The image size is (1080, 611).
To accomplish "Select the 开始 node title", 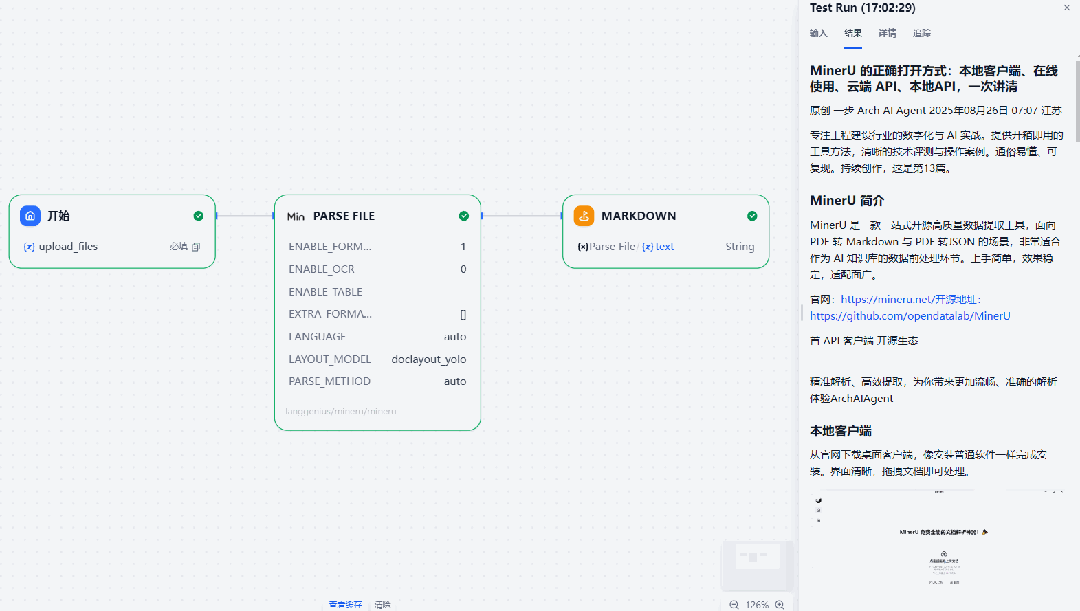I will [59, 216].
